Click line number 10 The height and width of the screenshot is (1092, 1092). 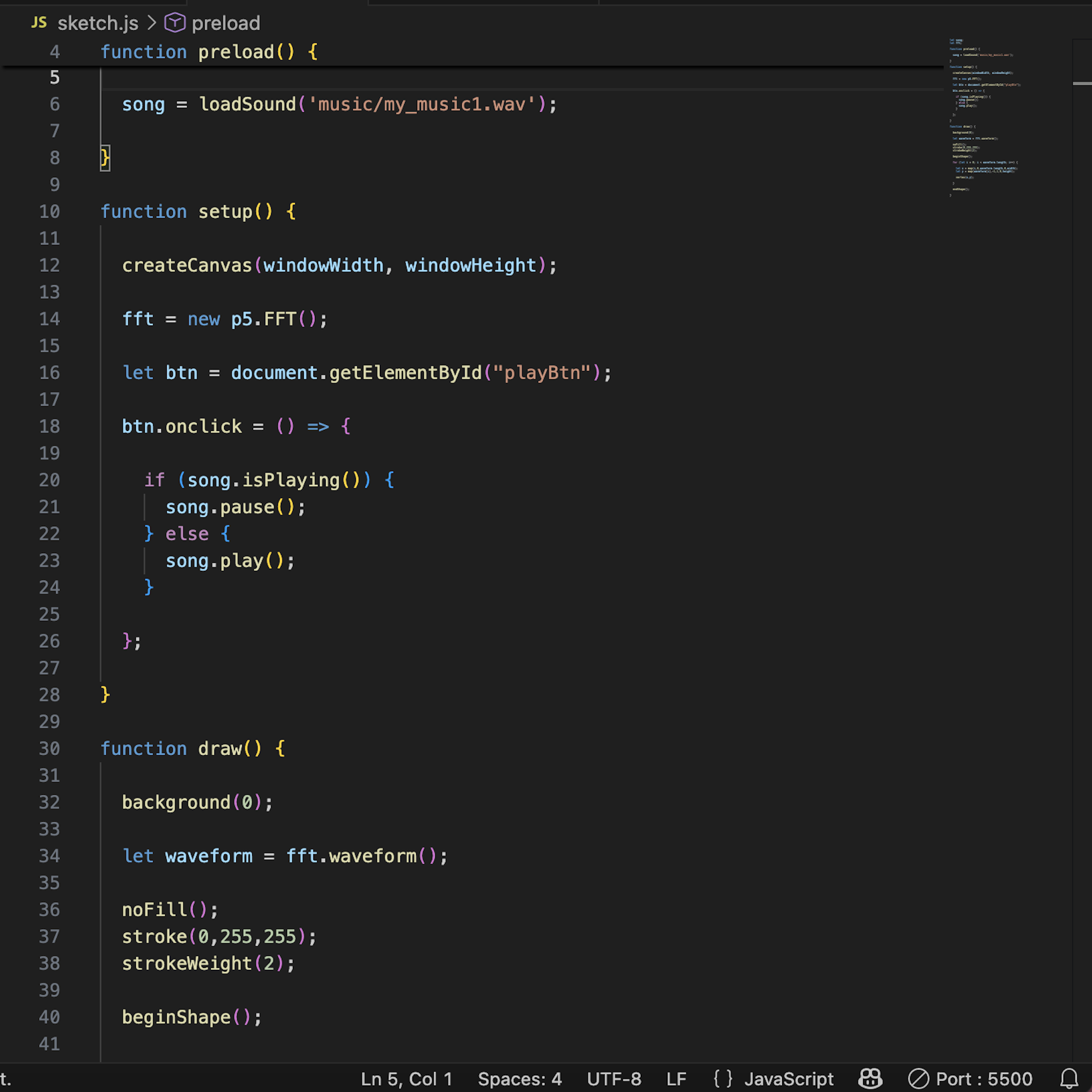[49, 211]
